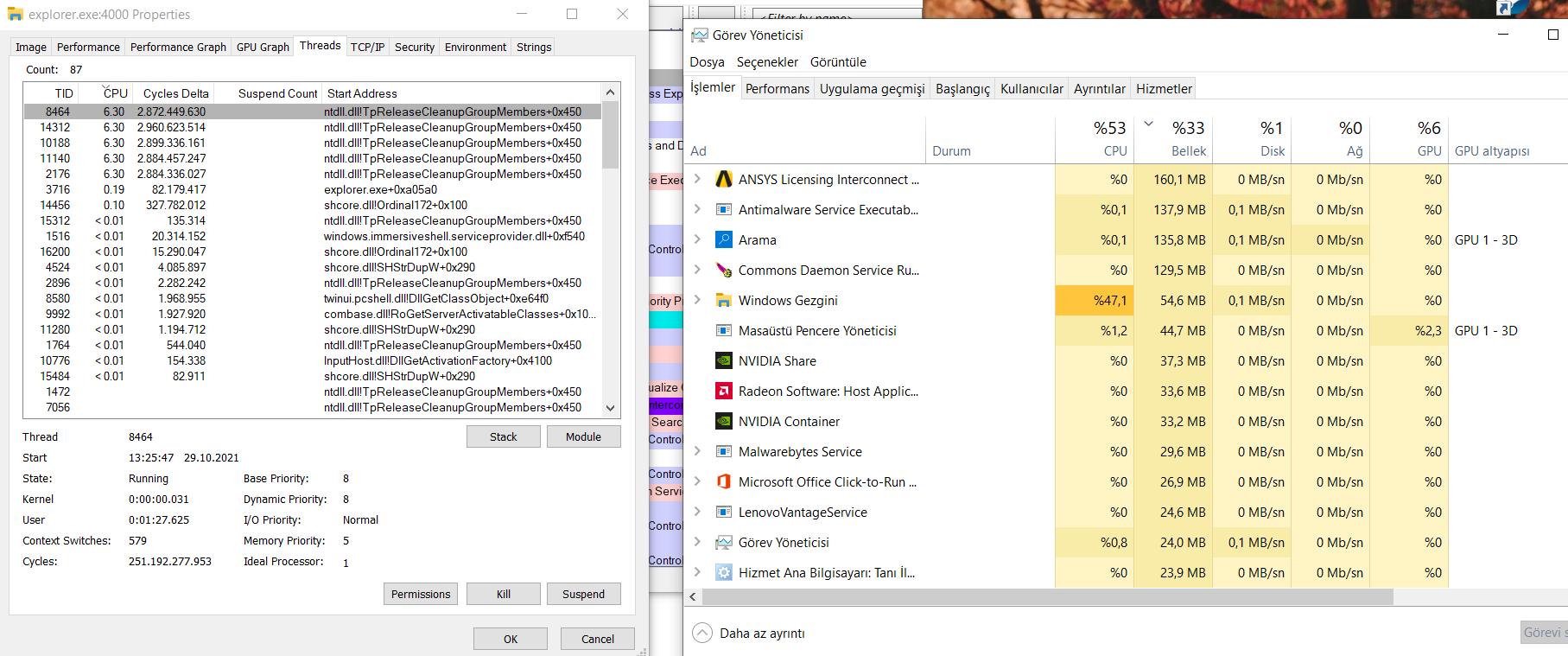Viewport: 1568px width, 656px height.
Task: Click the Suspend thread button
Action: pyautogui.click(x=584, y=594)
